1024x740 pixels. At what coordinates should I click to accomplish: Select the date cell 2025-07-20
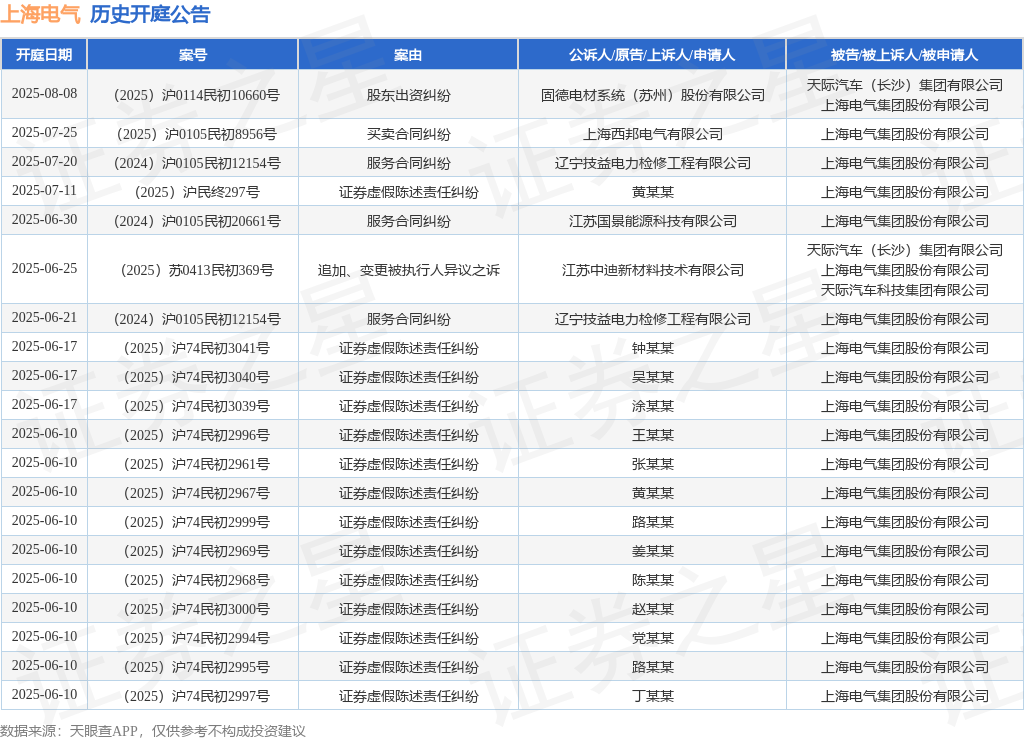click(44, 161)
